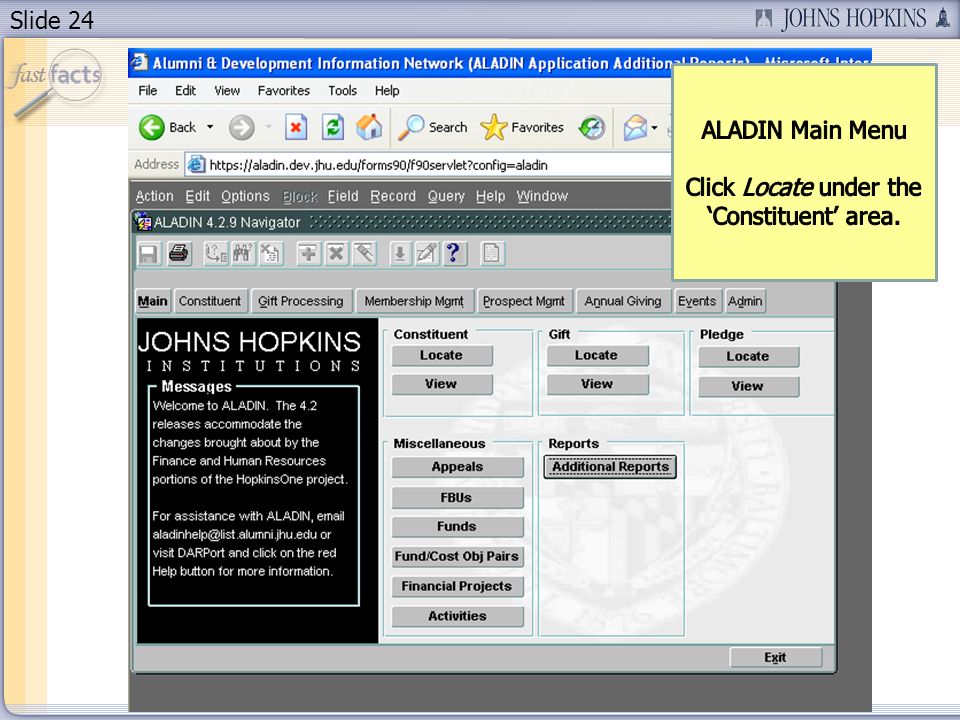Select the Main tab

pos(152,301)
